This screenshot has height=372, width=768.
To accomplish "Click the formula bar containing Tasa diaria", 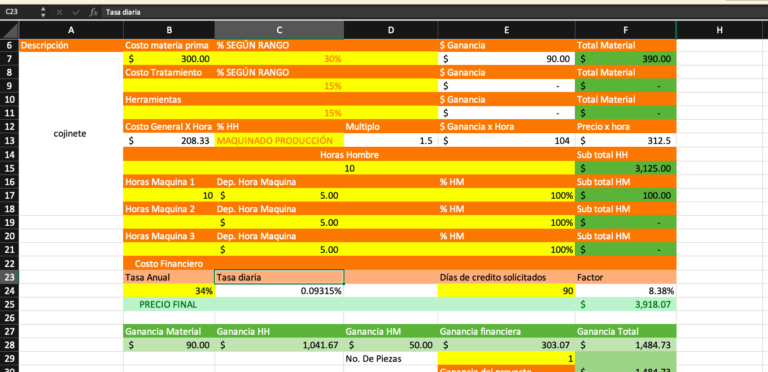I will 435,12.
